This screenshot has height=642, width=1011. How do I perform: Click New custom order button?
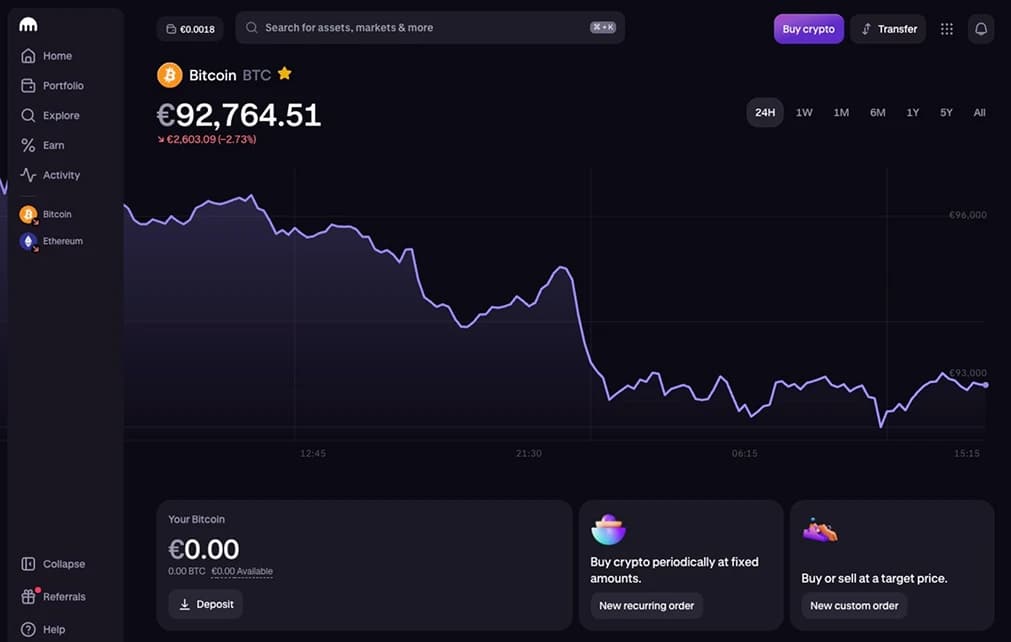pos(854,605)
